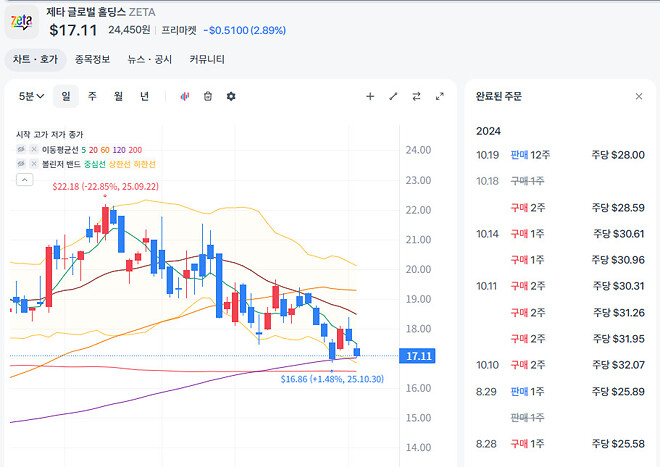The width and height of the screenshot is (660, 467).
Task: Open the 5분 interval dropdown
Action: coord(32,96)
